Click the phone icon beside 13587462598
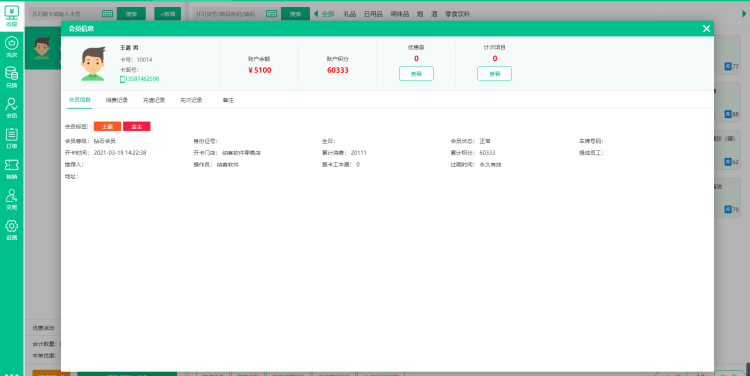This screenshot has height=376, width=750. pos(122,79)
